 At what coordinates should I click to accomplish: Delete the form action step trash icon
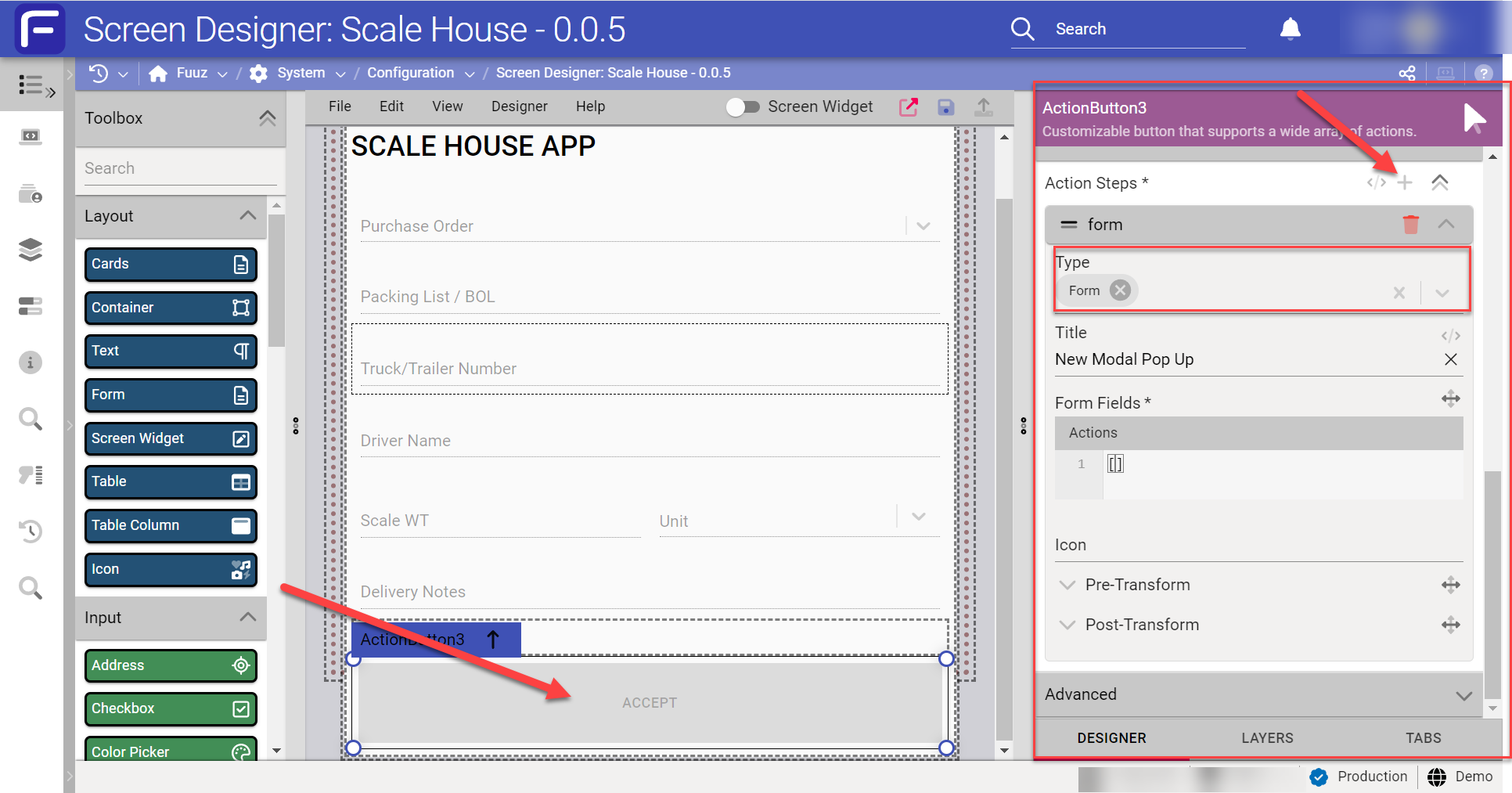coord(1411,225)
